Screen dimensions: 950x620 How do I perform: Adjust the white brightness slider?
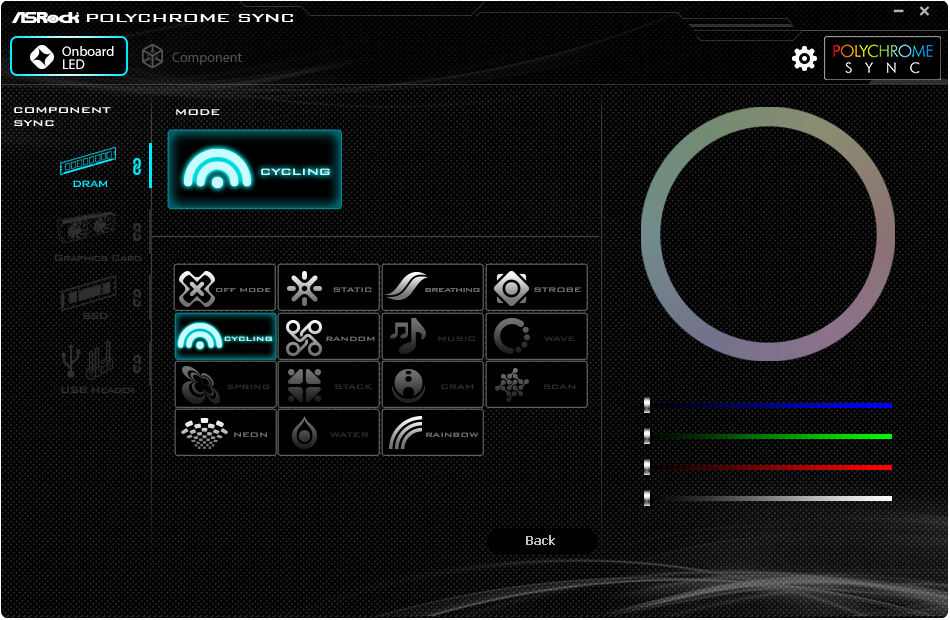pos(768,498)
